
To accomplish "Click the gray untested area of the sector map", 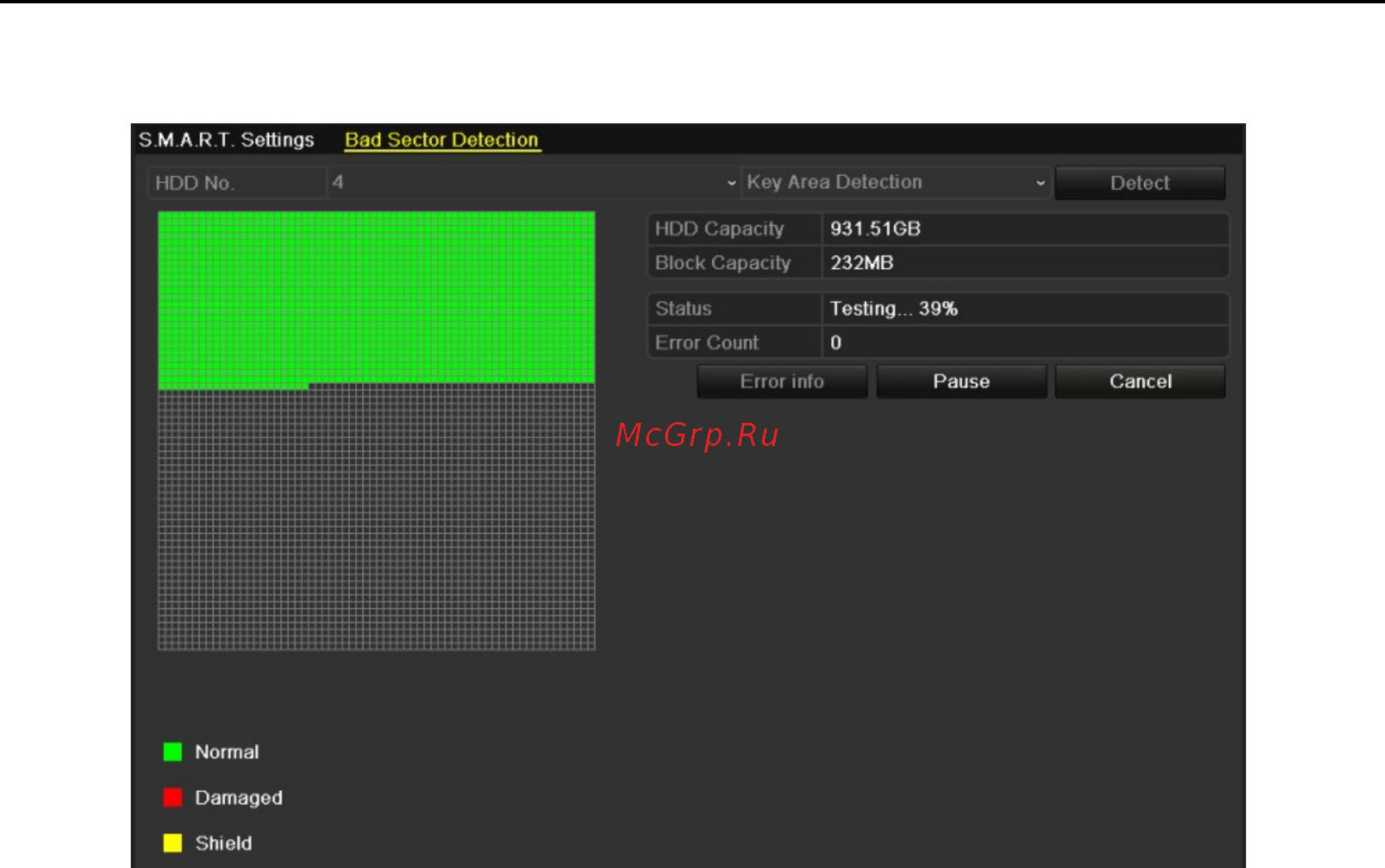I will [x=376, y=517].
